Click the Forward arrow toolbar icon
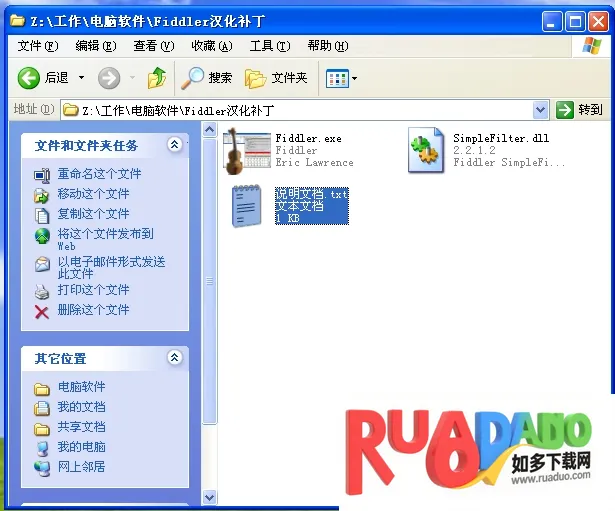Viewport: 615px width, 511px height. (x=109, y=78)
